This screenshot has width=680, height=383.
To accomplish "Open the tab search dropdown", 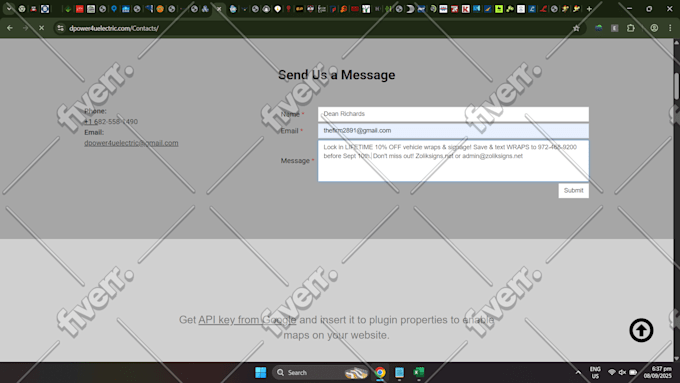I will [9, 9].
